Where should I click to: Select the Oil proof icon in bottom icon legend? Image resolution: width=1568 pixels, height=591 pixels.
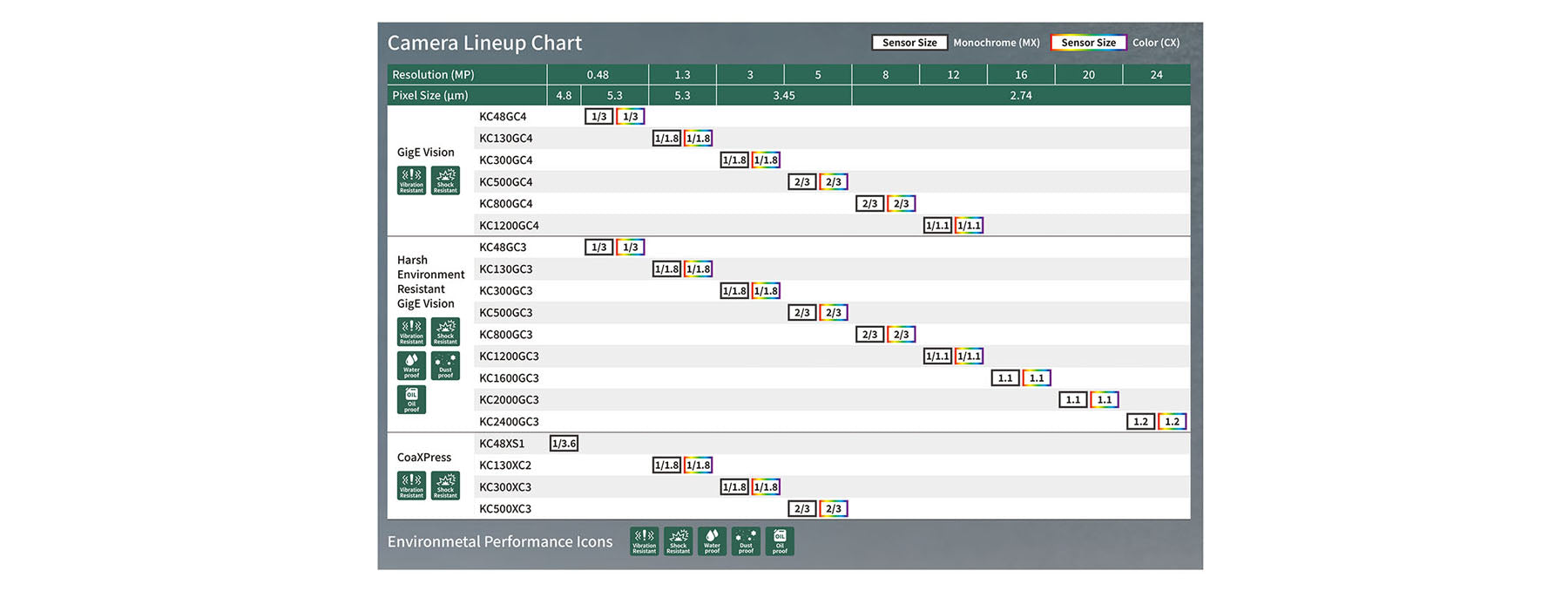click(780, 541)
